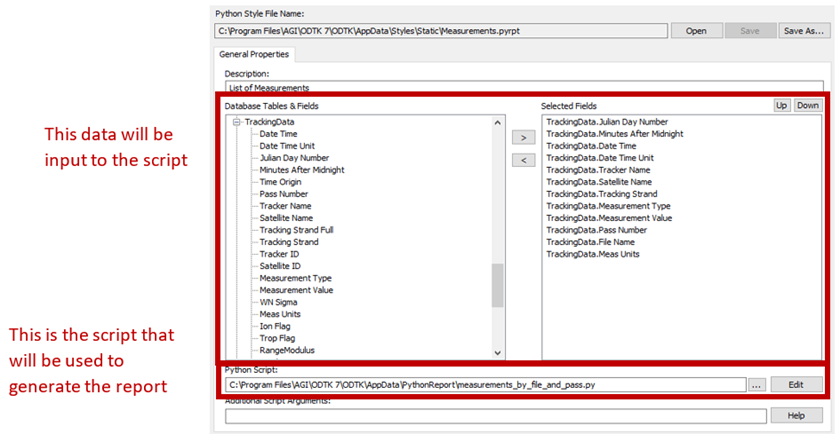The width and height of the screenshot is (840, 434).
Task: Select TrackingData.Measurement Value in Selected Fields
Action: click(x=609, y=218)
